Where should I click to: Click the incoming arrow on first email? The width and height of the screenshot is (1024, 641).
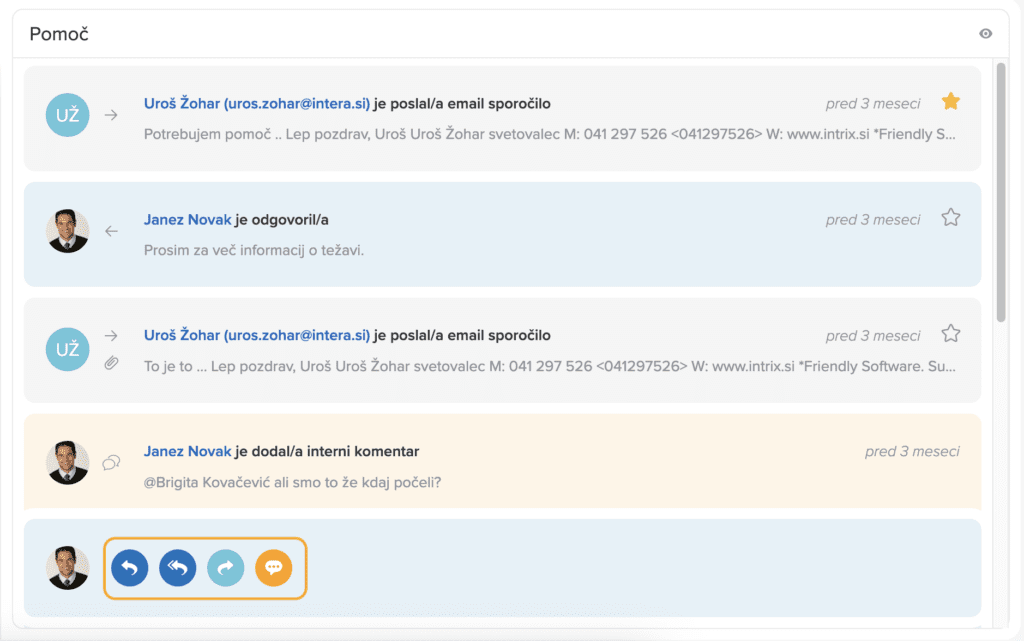(x=112, y=115)
